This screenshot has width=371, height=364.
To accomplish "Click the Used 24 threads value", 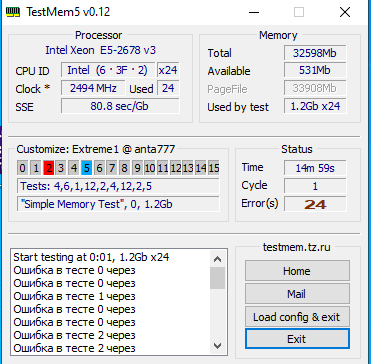I will (x=168, y=88).
